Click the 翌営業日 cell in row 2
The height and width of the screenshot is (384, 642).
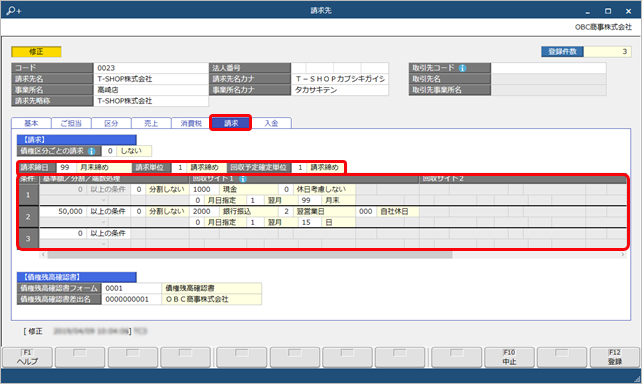click(x=324, y=211)
